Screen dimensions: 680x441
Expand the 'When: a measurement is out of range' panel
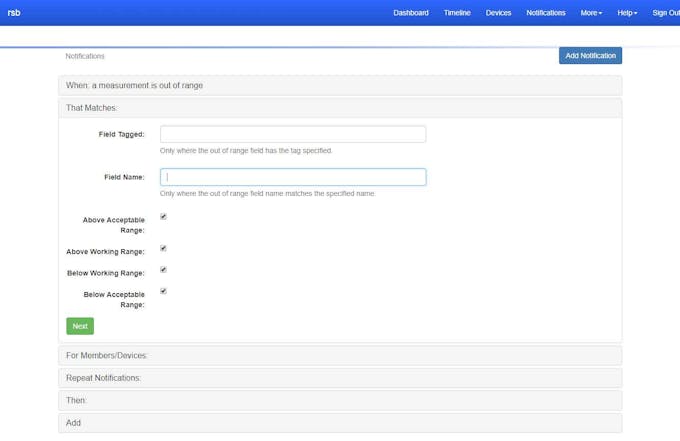[340, 85]
